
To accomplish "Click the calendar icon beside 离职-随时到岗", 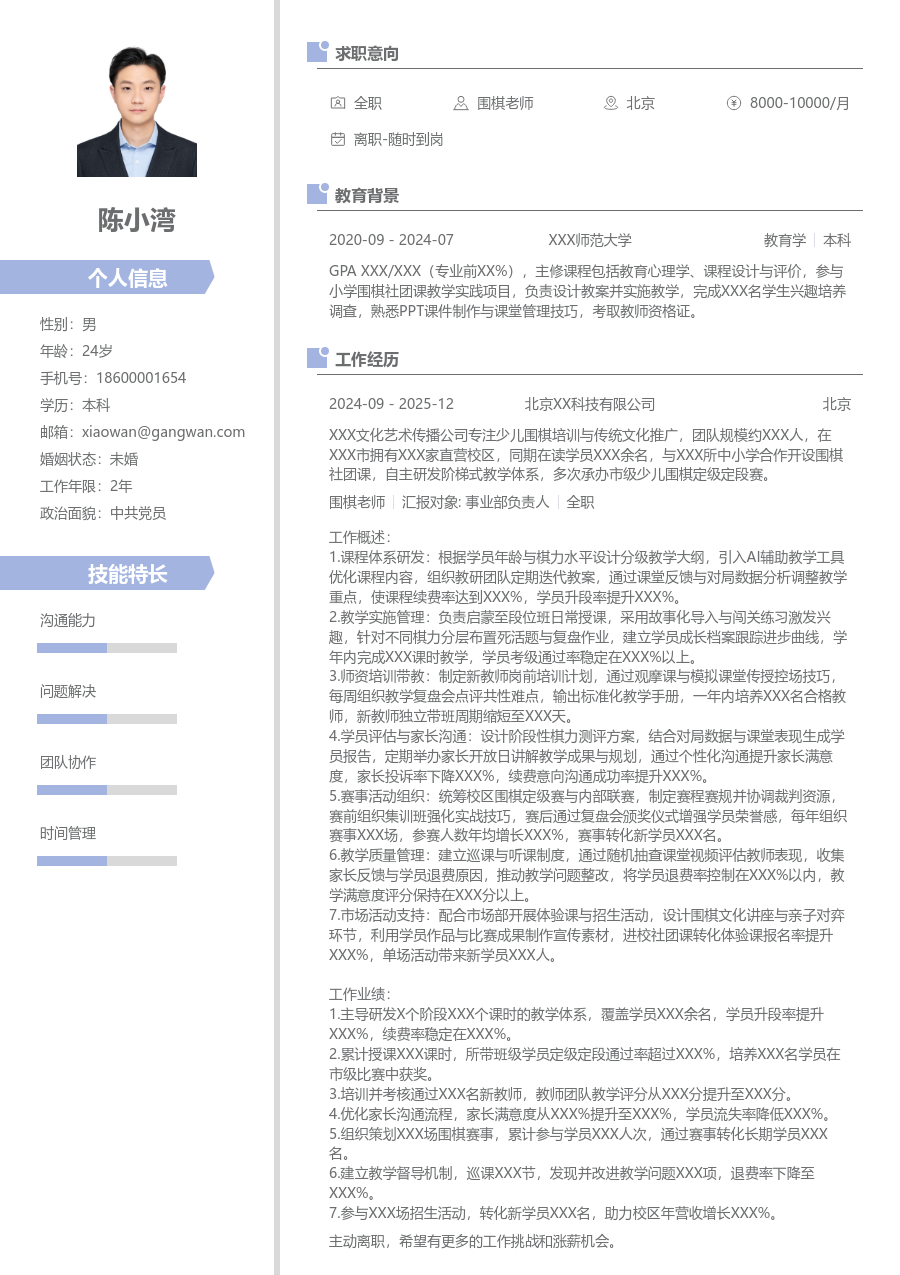I will [x=338, y=140].
